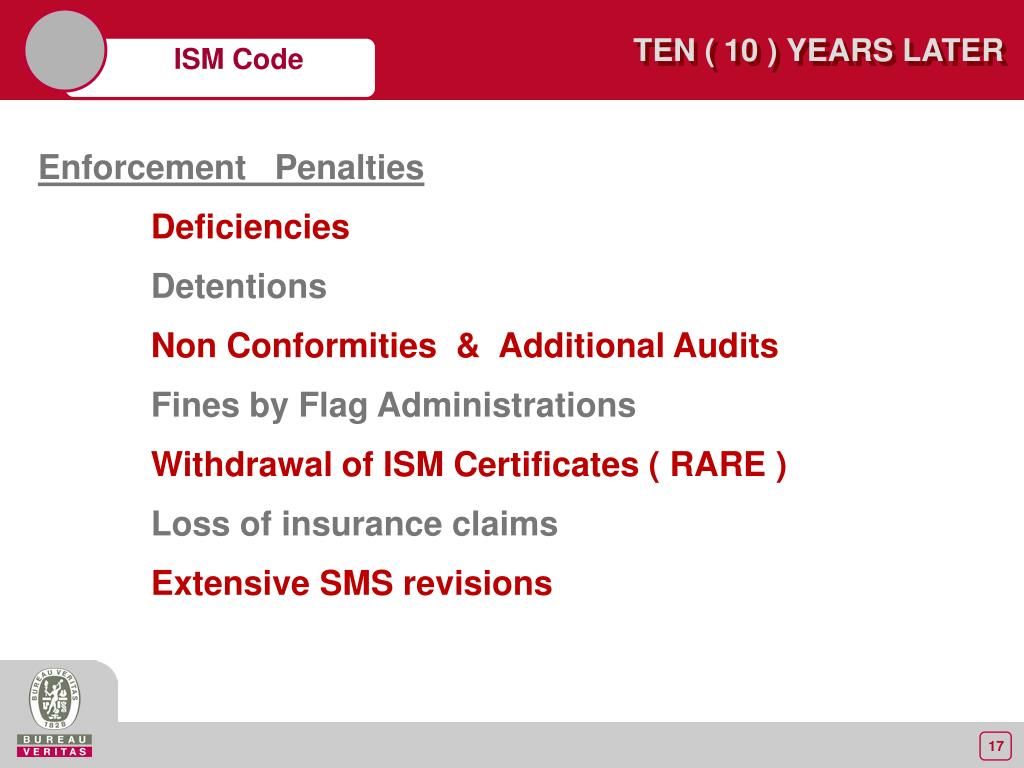Click the gray circle beside ISM Code
1024x768 pixels.
click(65, 50)
